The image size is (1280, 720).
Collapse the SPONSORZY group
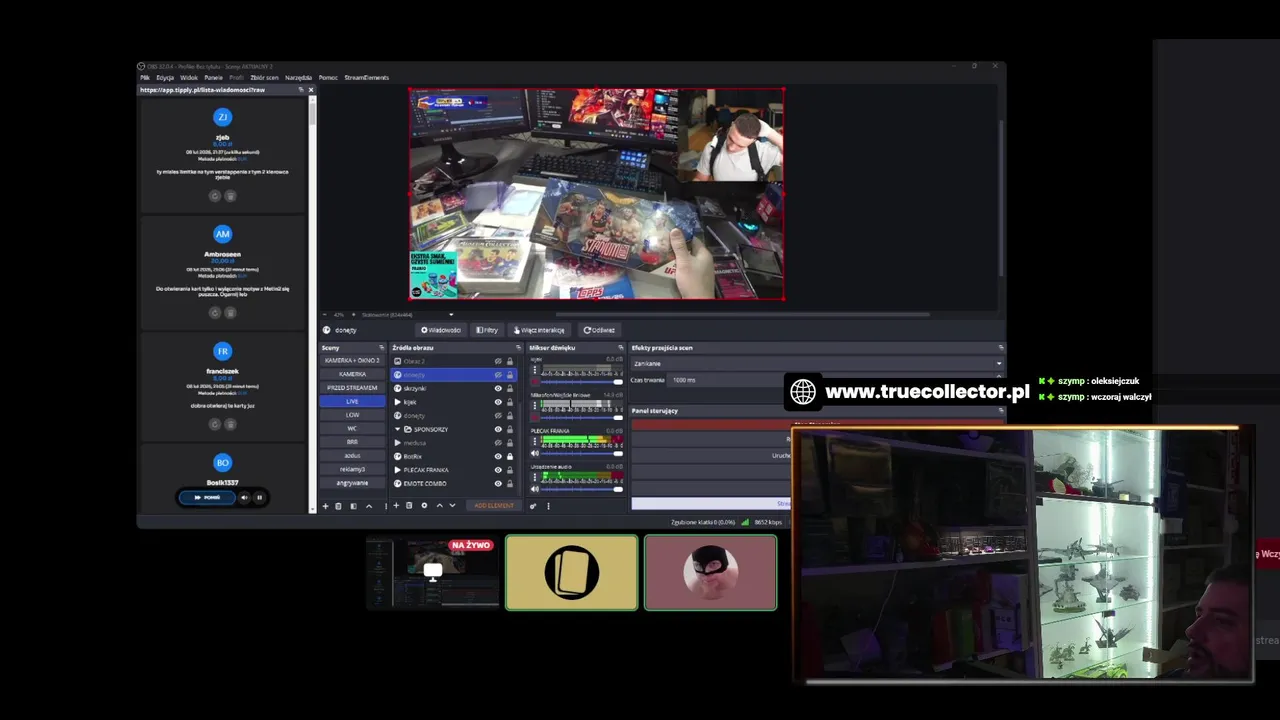tap(397, 429)
